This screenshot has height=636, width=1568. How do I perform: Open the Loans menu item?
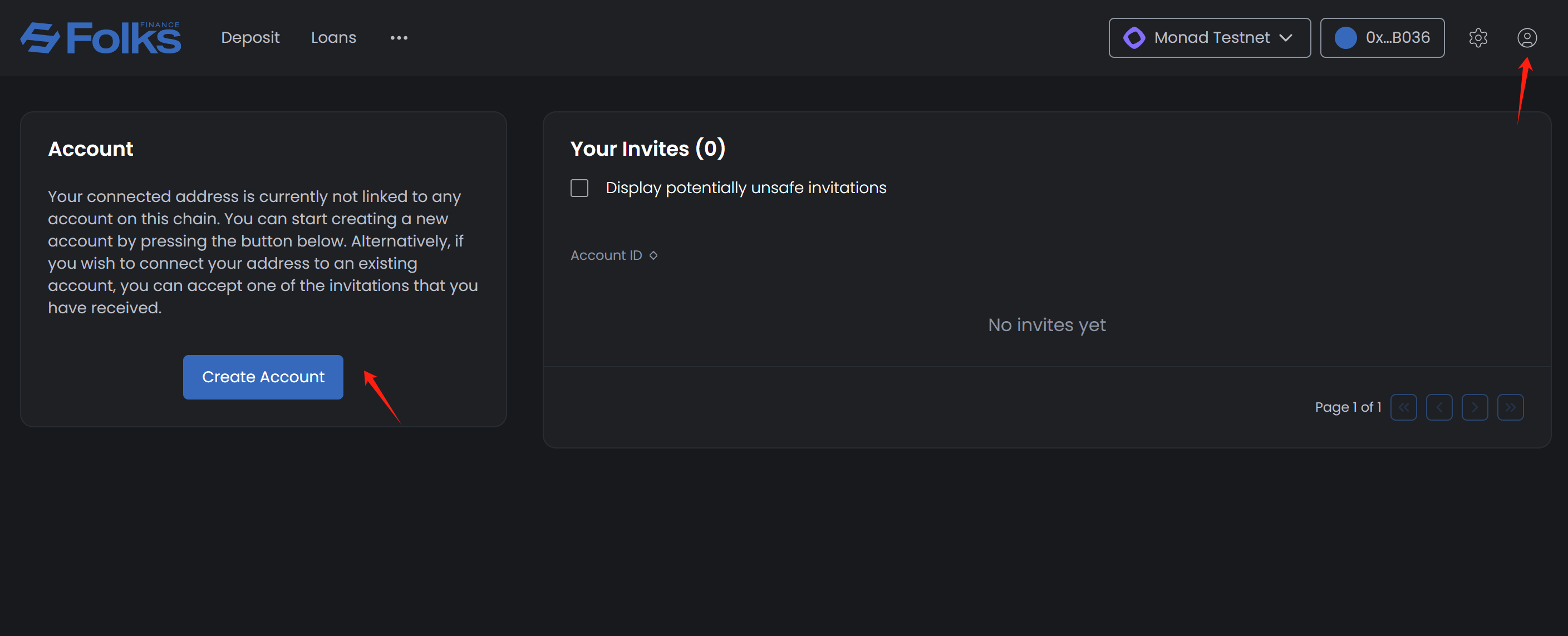tap(333, 38)
